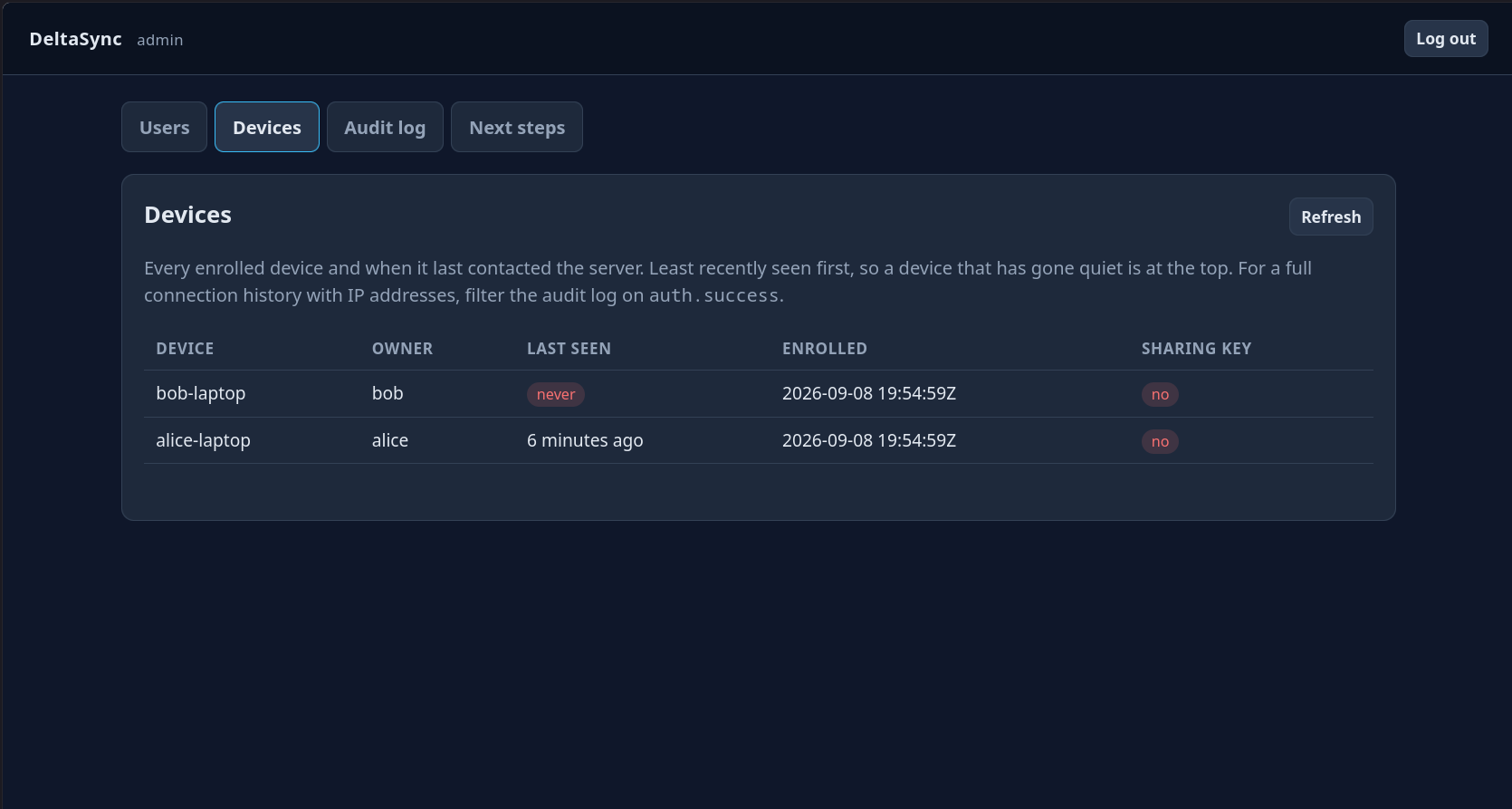Refresh the devices list
This screenshot has height=809, width=1512.
click(1331, 217)
